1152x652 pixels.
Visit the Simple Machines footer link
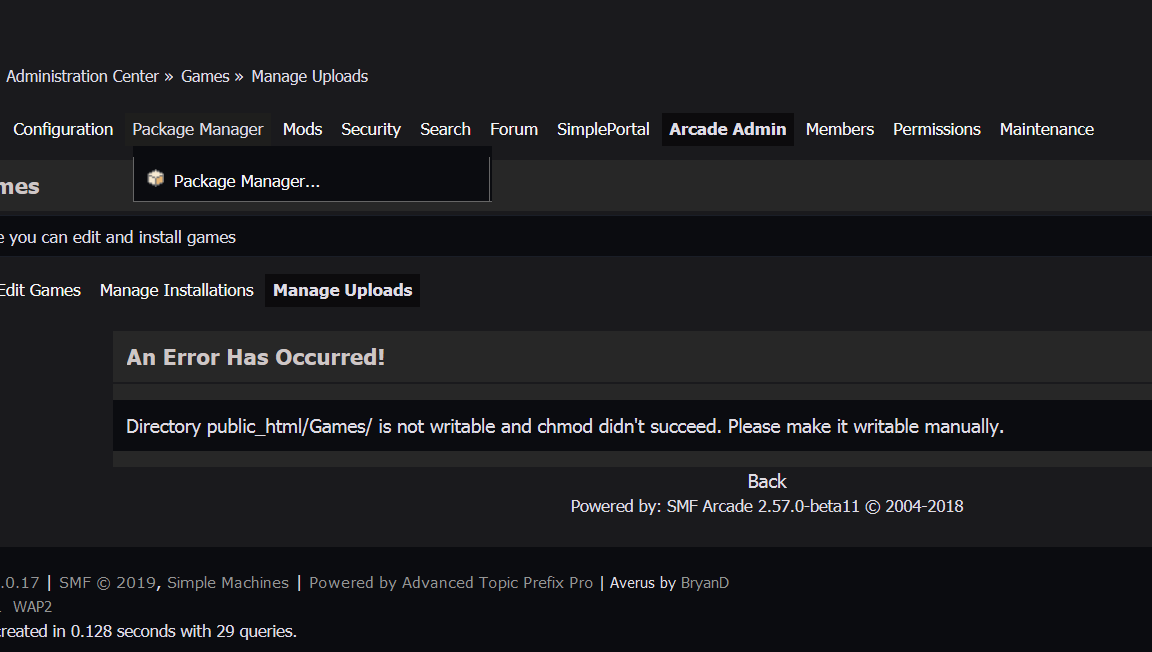228,583
